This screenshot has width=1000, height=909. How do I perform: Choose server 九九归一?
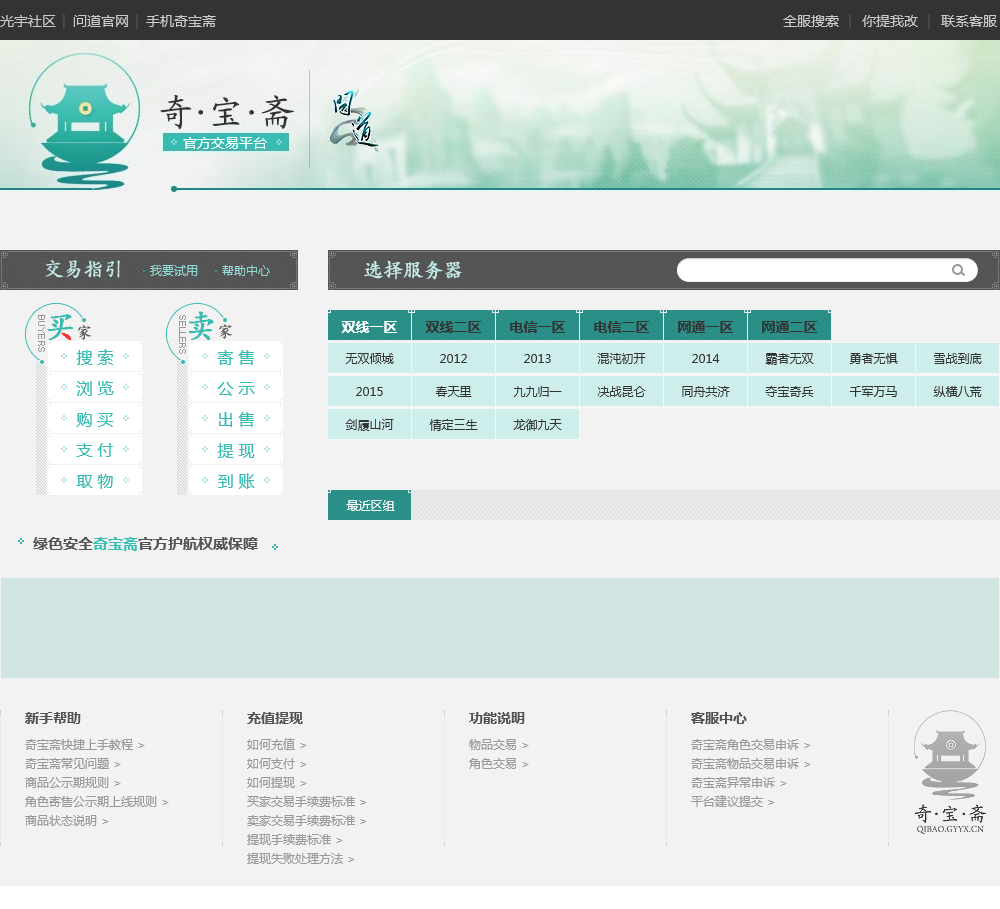click(x=537, y=392)
